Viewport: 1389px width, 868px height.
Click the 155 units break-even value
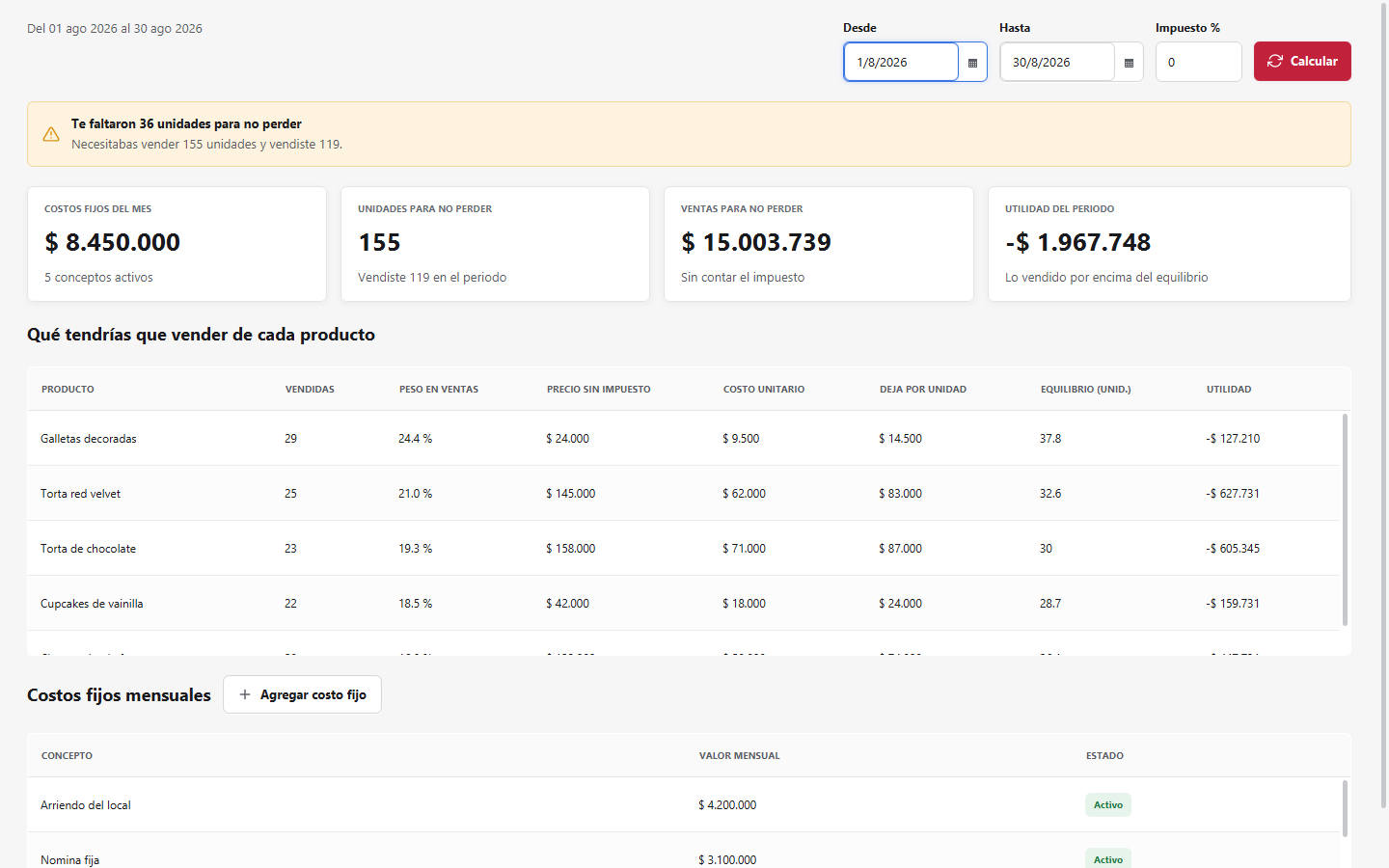[379, 242]
